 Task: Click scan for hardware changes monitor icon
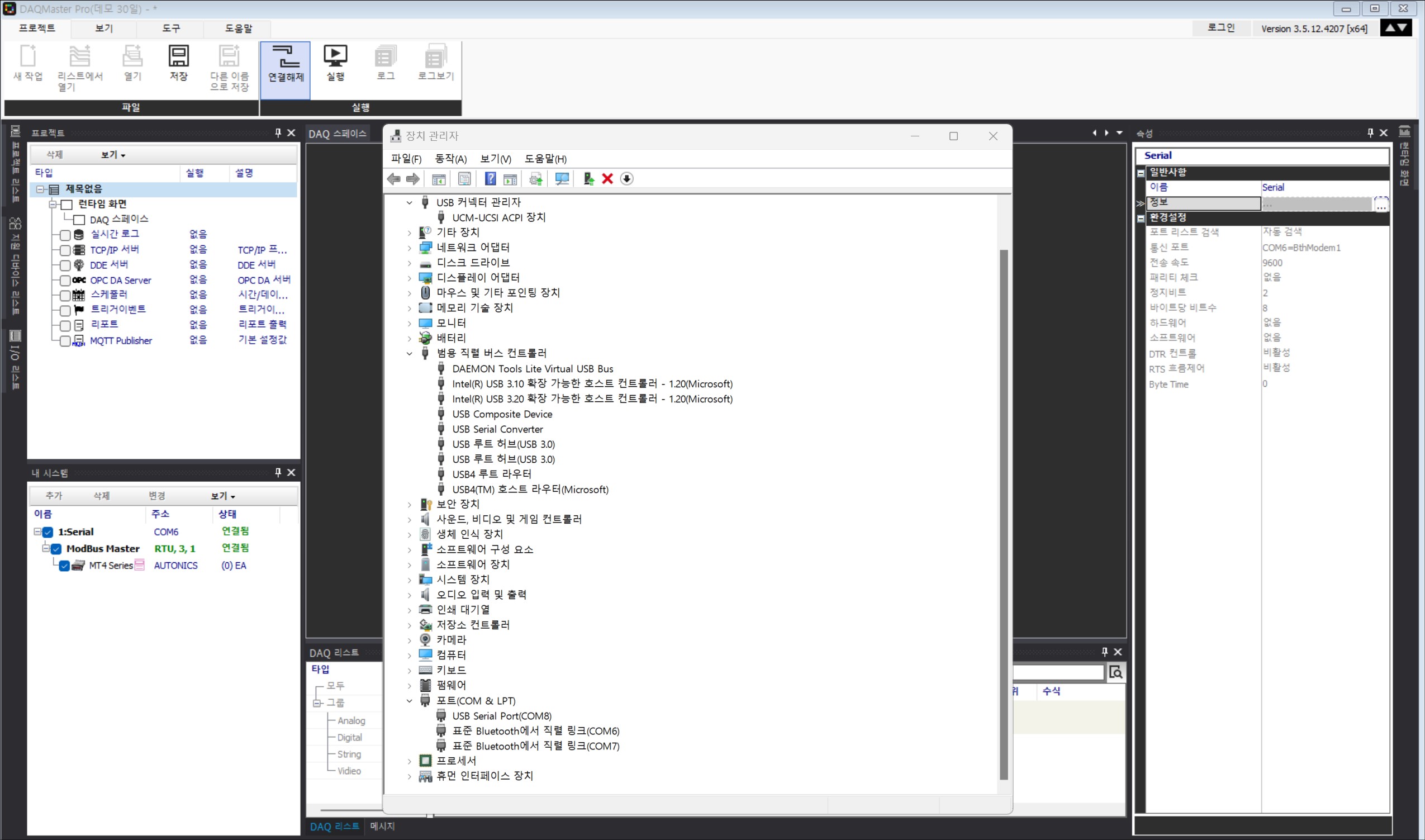[x=562, y=179]
